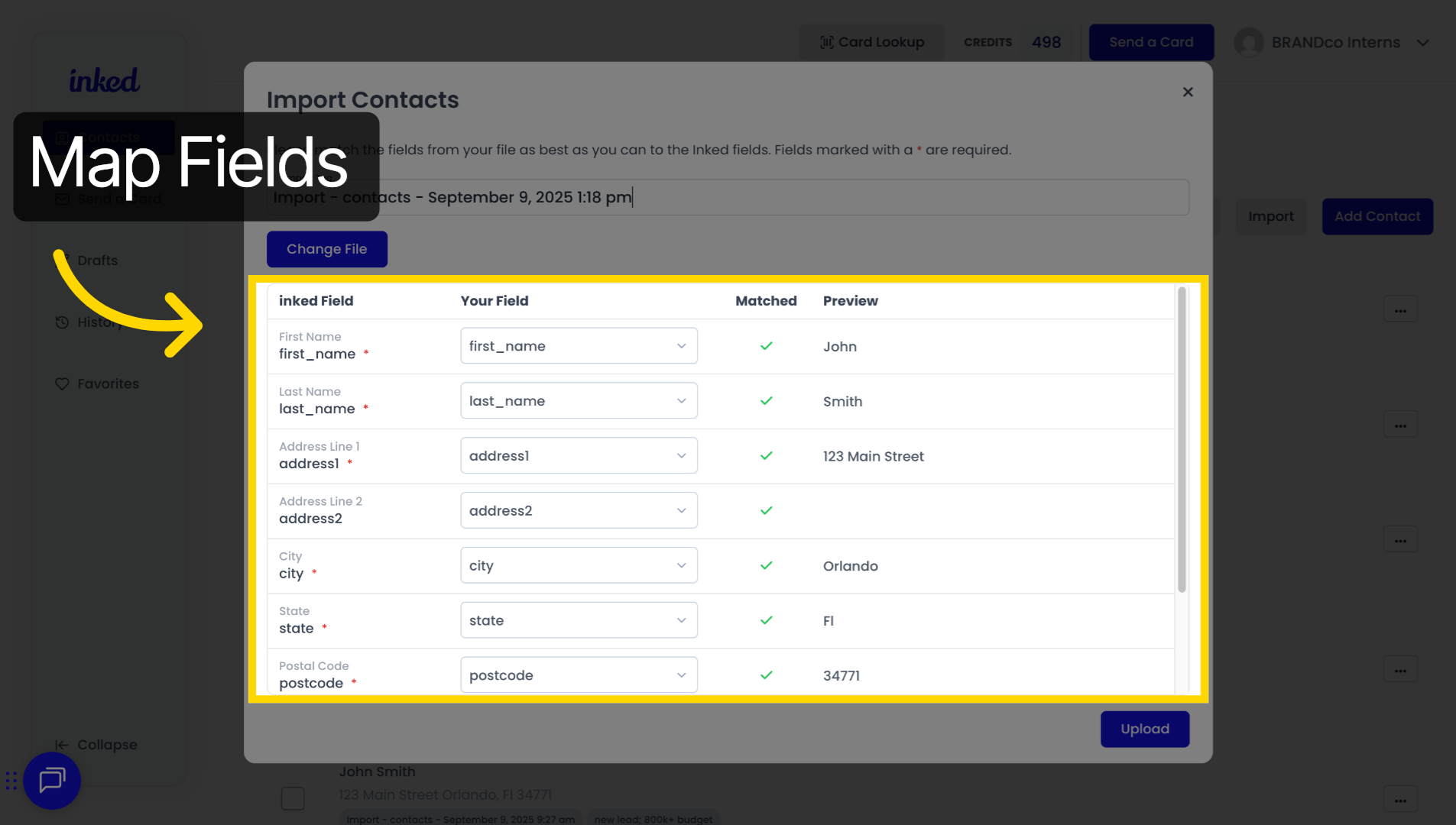Open the ellipsis menu on the bottom contact row
The height and width of the screenshot is (825, 1456).
pyautogui.click(x=1400, y=799)
